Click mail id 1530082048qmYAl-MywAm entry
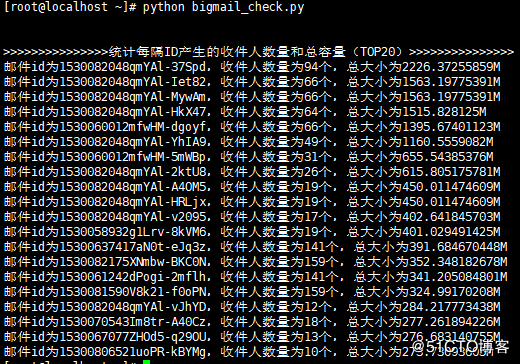This screenshot has width=520, height=364. [252, 97]
